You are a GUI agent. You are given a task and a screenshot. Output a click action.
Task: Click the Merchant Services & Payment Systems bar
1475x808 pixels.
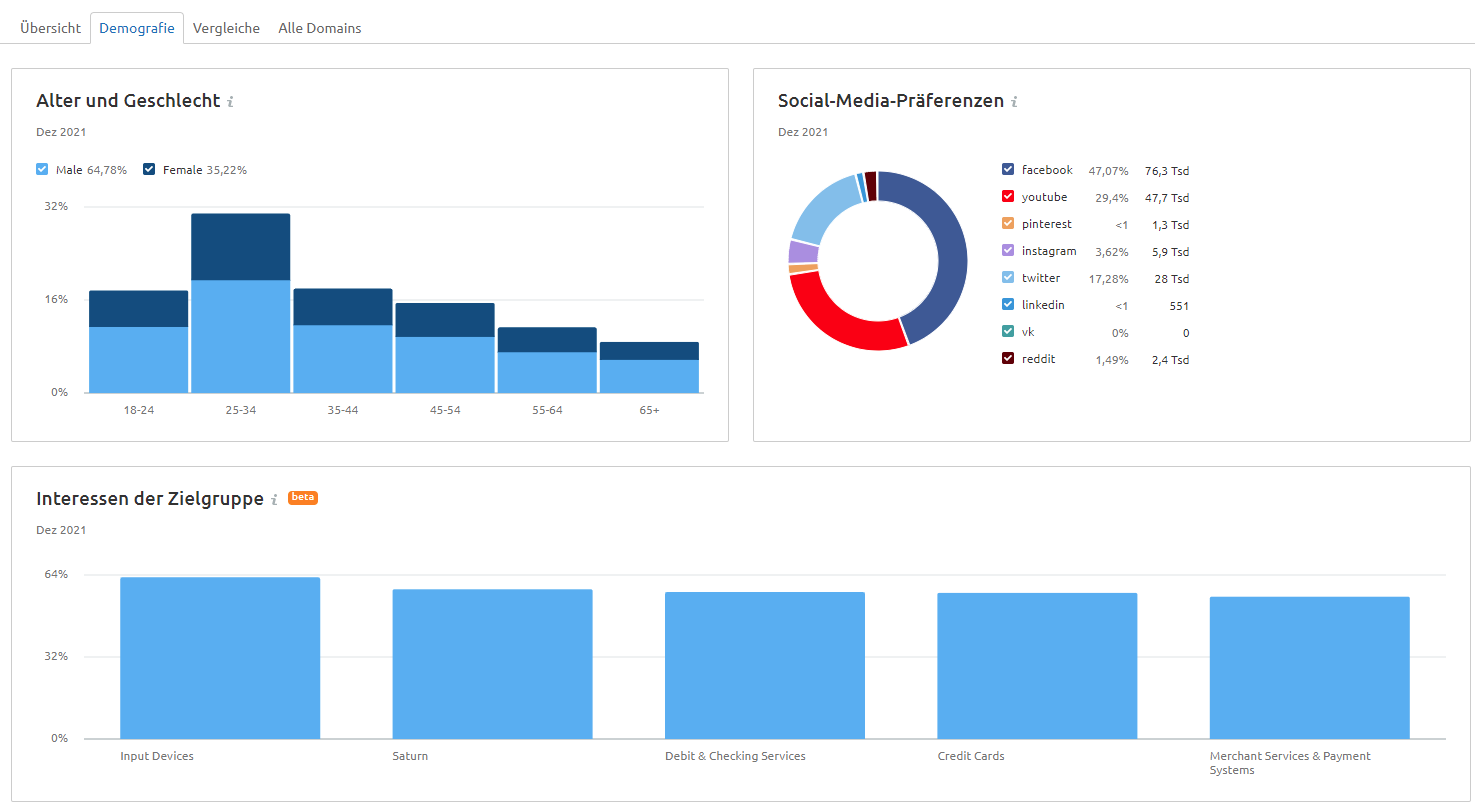[x=1309, y=668]
